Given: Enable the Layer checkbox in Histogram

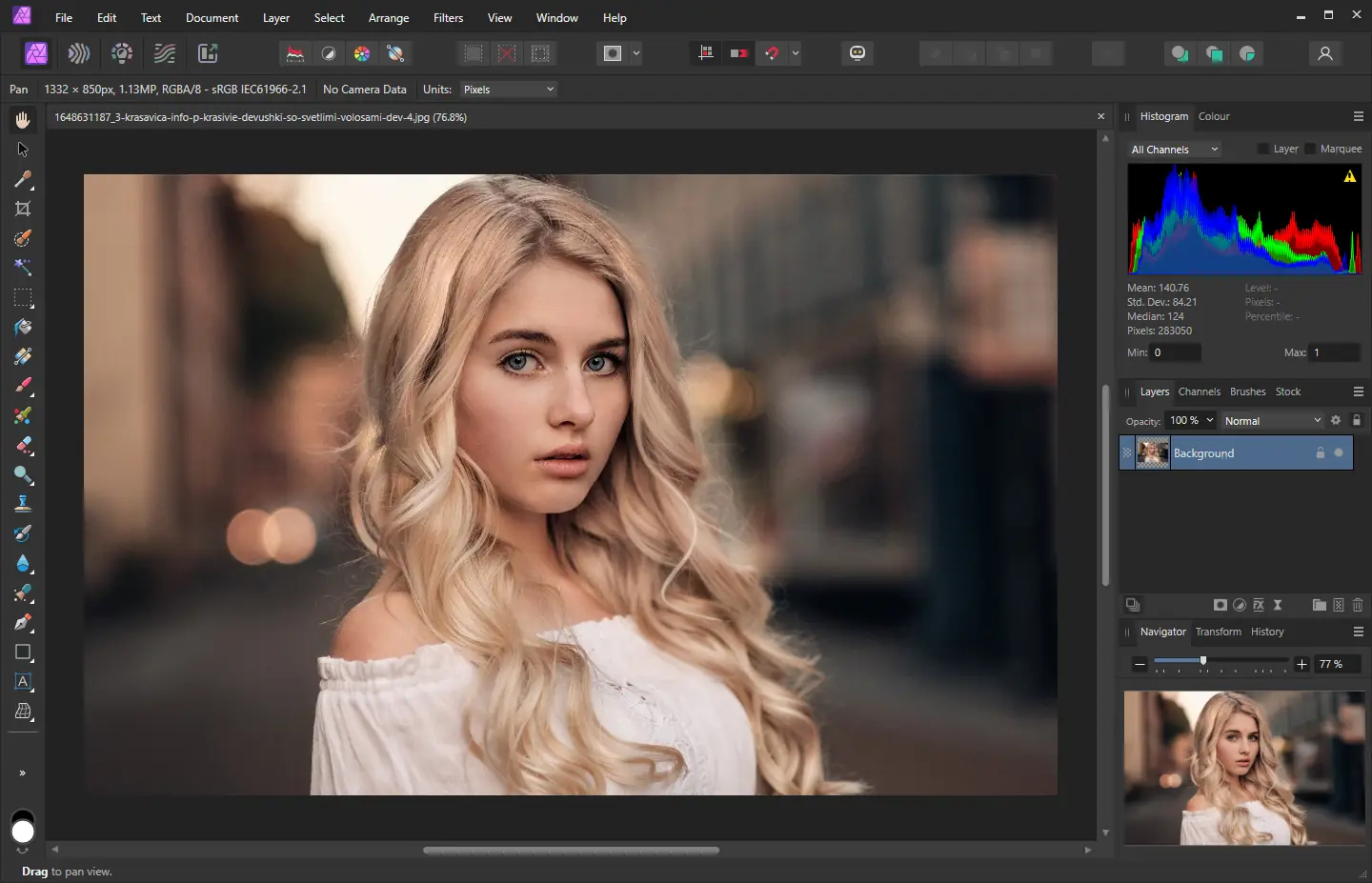Looking at the screenshot, I should point(1262,149).
